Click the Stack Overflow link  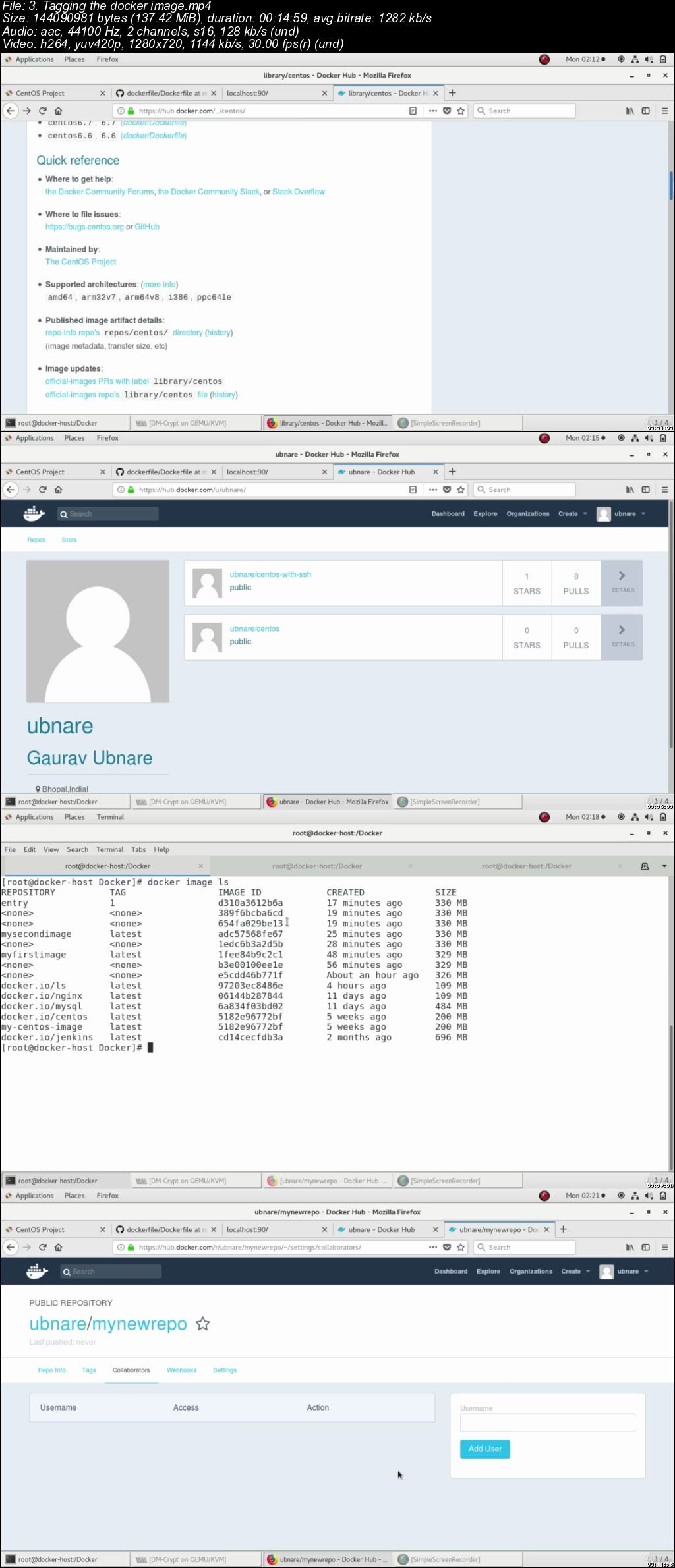click(299, 192)
